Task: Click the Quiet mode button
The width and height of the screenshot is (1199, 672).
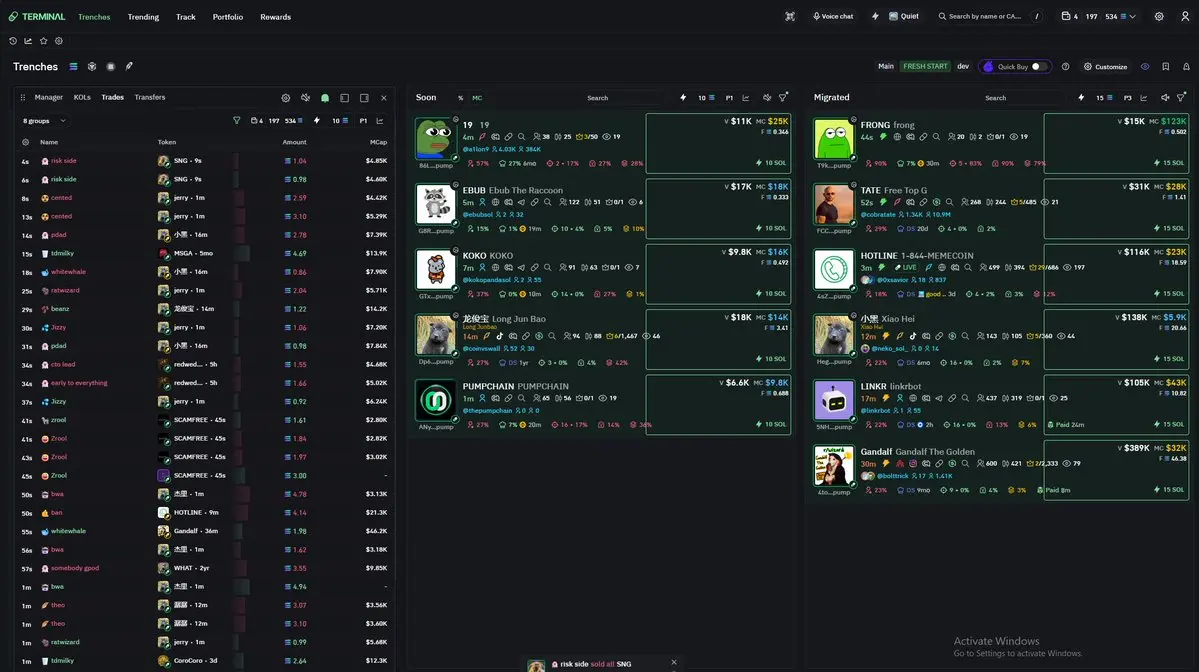Action: (904, 16)
